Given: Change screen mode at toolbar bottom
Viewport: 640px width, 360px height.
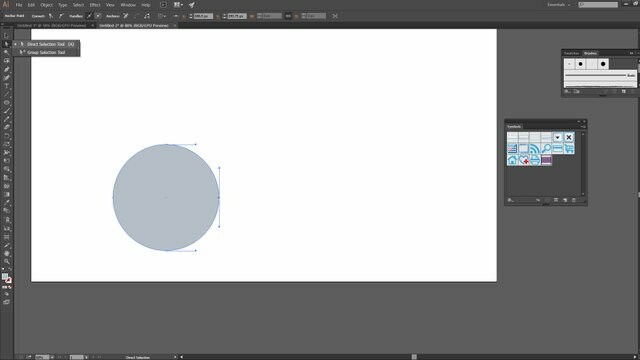Looking at the screenshot, I should 6,302.
